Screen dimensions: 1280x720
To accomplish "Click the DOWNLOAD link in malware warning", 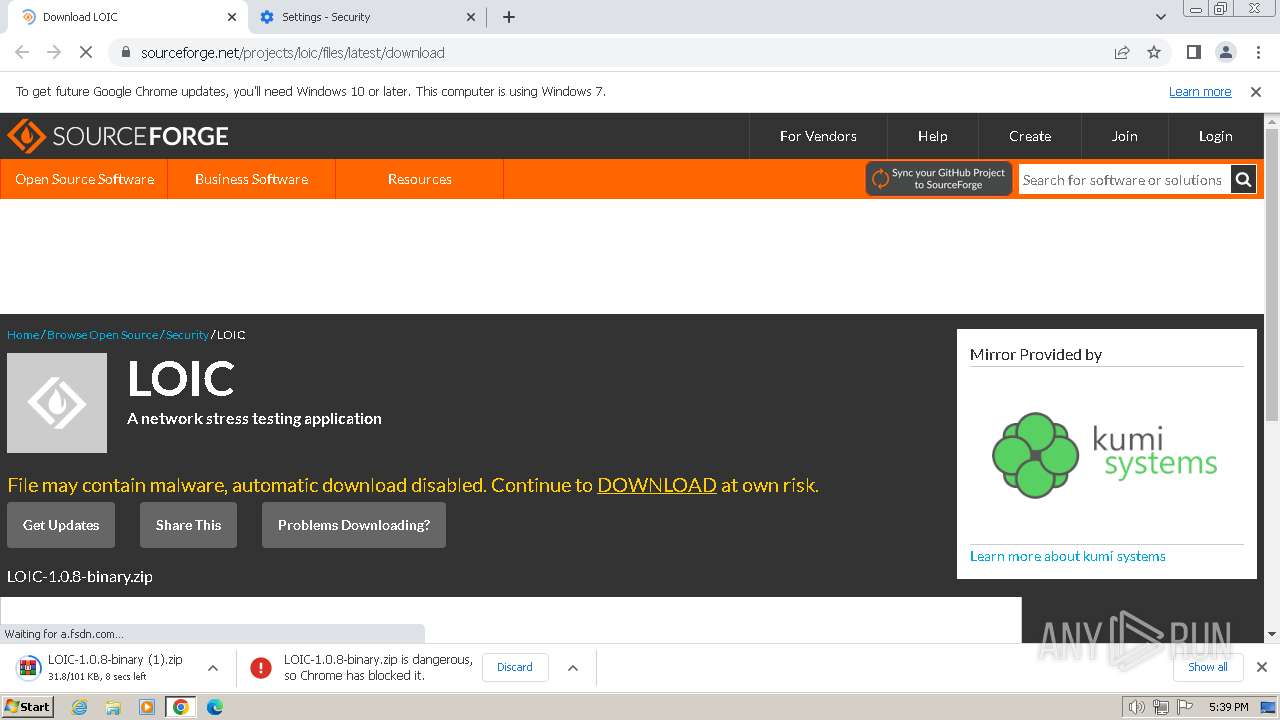I will (x=657, y=485).
